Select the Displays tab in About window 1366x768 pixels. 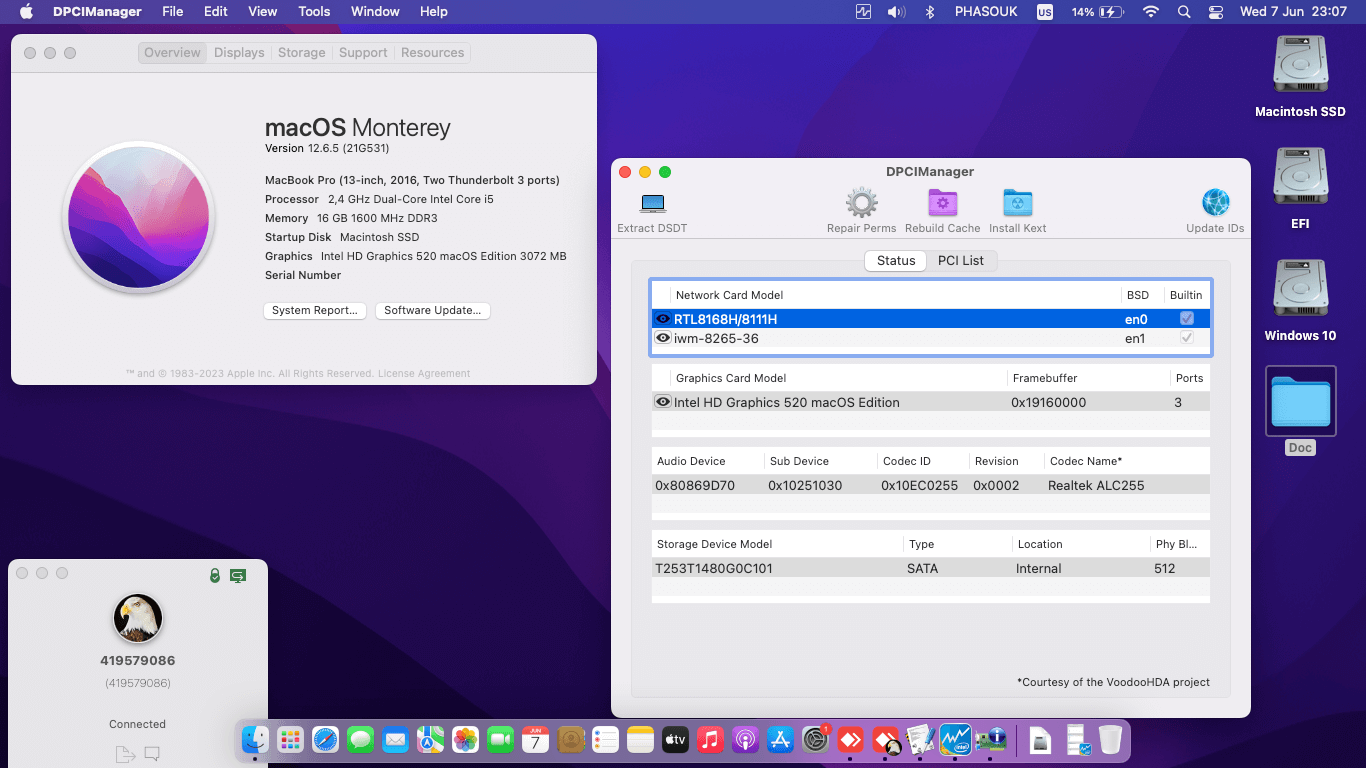238,52
